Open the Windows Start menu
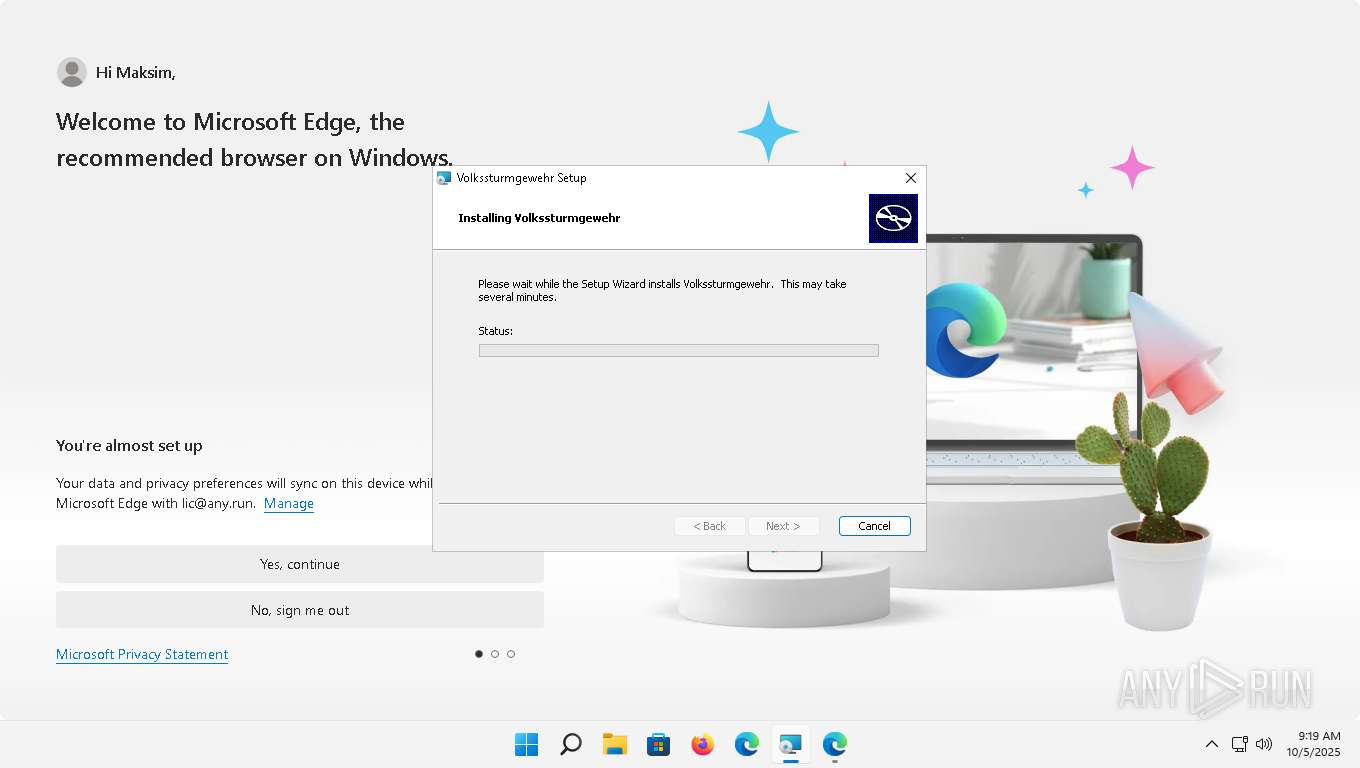The width and height of the screenshot is (1360, 768). click(527, 744)
